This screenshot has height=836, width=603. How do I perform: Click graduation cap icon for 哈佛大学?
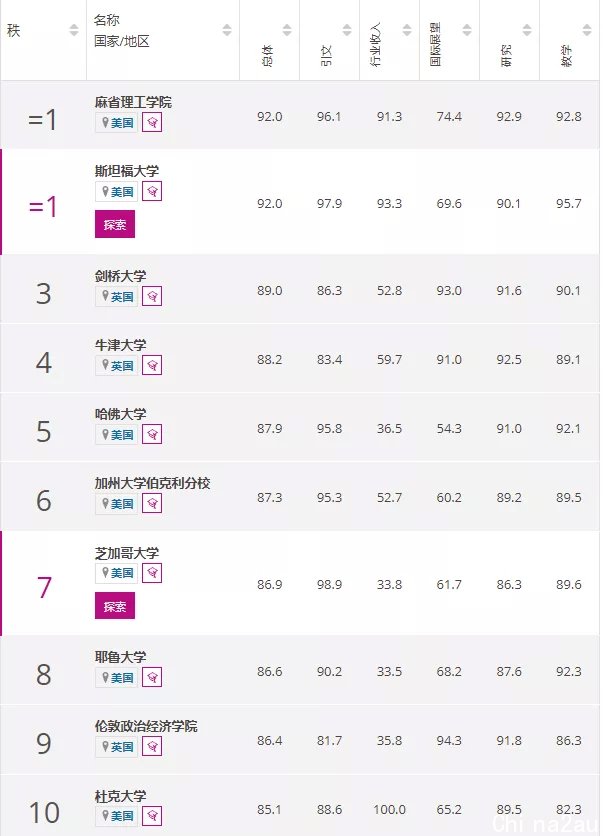152,435
